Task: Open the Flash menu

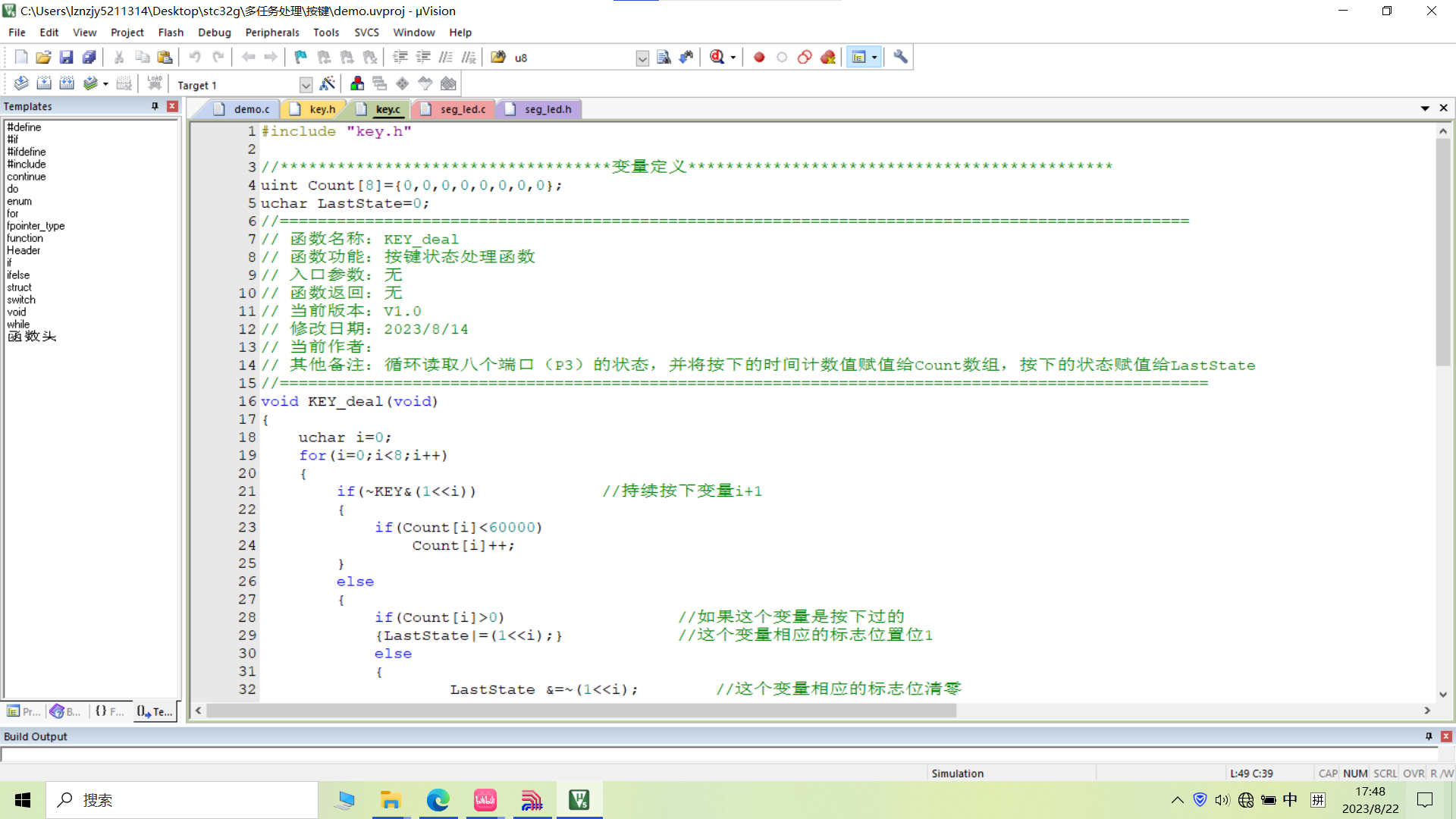Action: click(171, 33)
